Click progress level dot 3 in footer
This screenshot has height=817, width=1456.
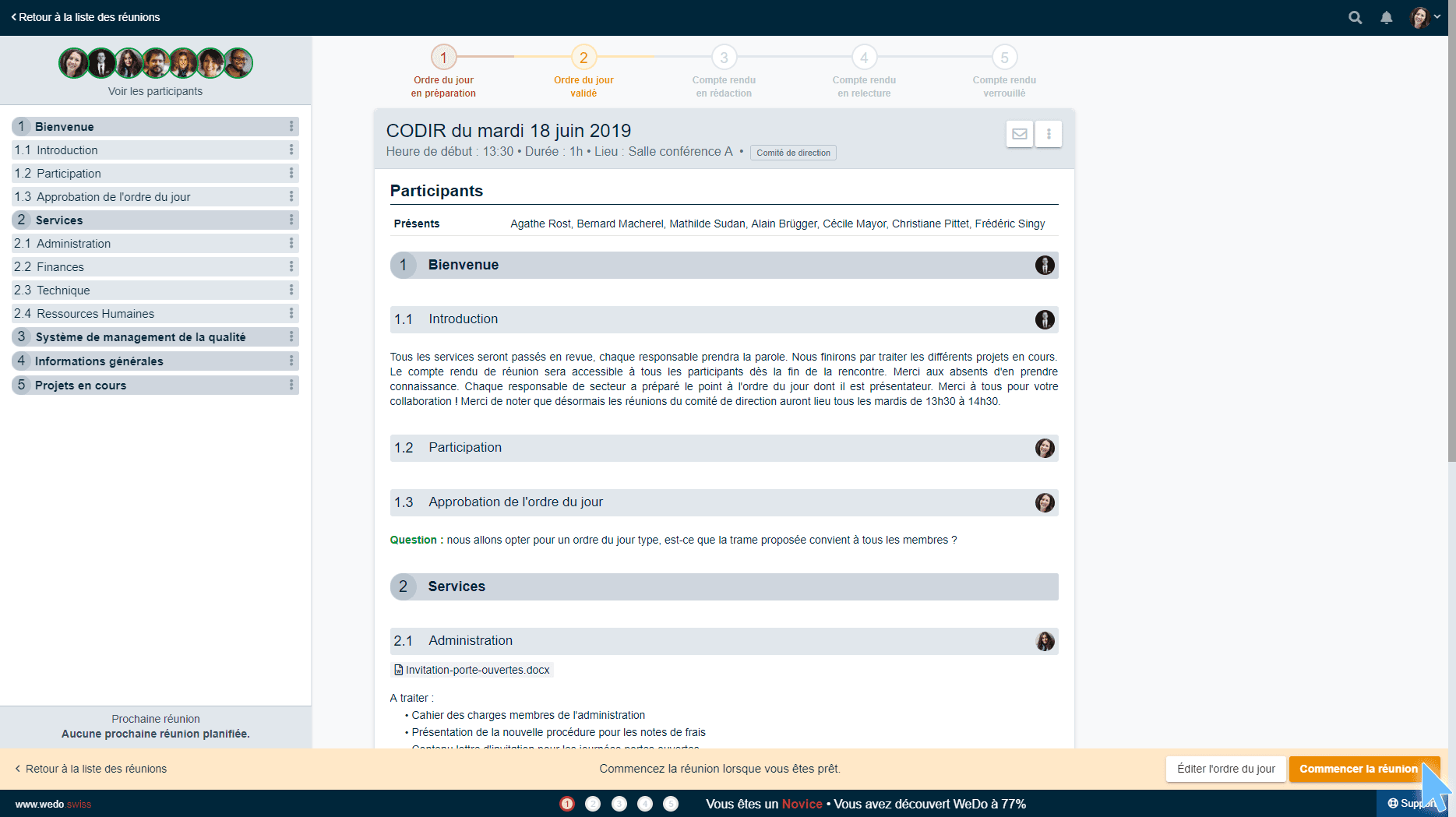pos(619,804)
